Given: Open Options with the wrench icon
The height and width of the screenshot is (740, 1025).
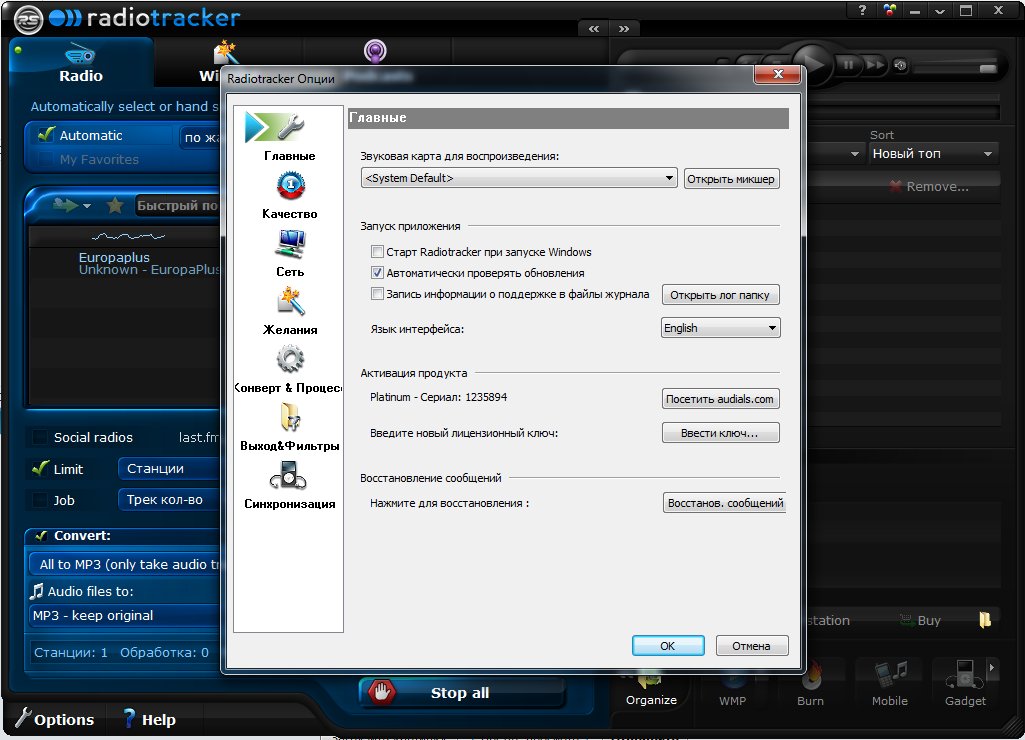Looking at the screenshot, I should tap(55, 719).
